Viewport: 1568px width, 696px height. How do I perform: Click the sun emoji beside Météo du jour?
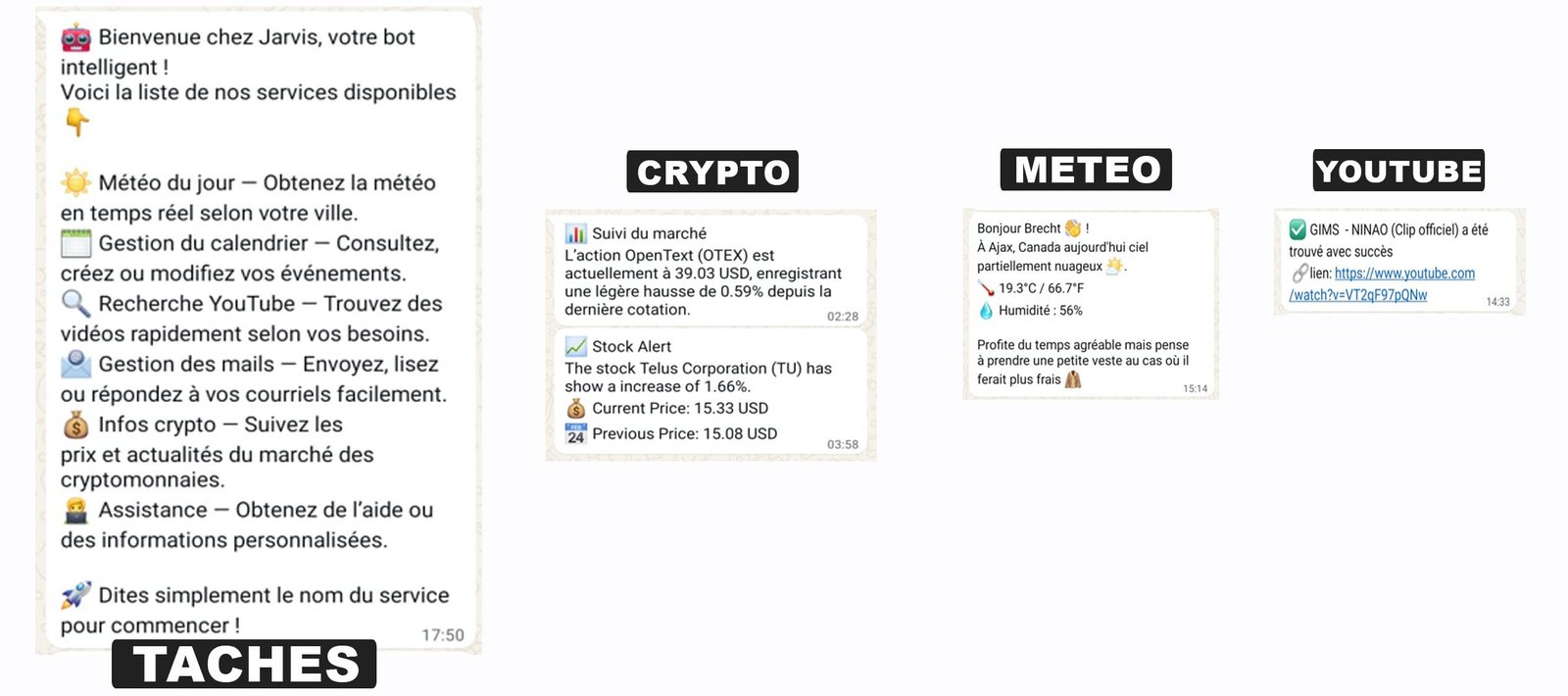[x=75, y=182]
